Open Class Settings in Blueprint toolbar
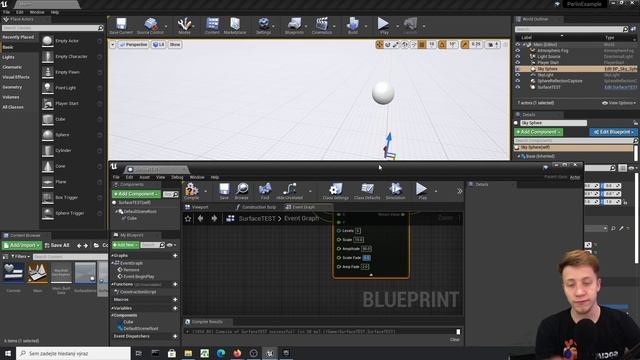 point(336,191)
